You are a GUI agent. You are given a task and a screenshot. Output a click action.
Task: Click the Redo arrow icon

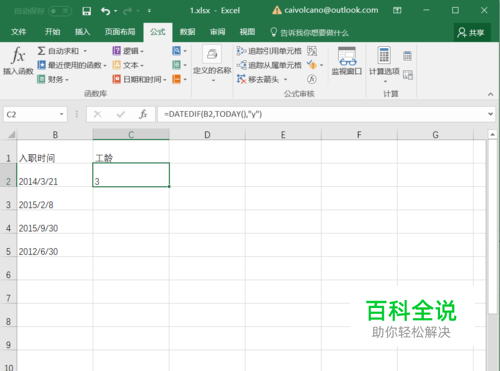coord(127,11)
